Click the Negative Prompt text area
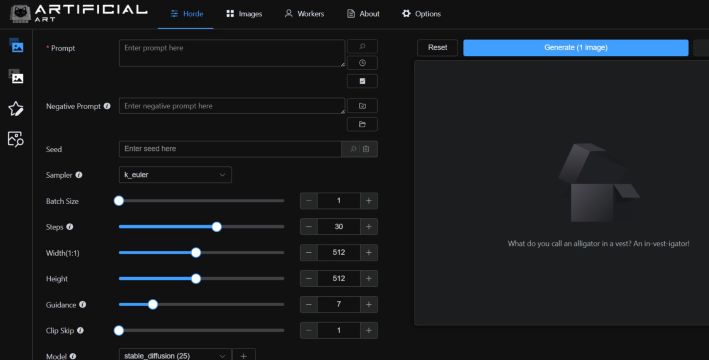Screen dimensions: 709x360 (x=232, y=106)
